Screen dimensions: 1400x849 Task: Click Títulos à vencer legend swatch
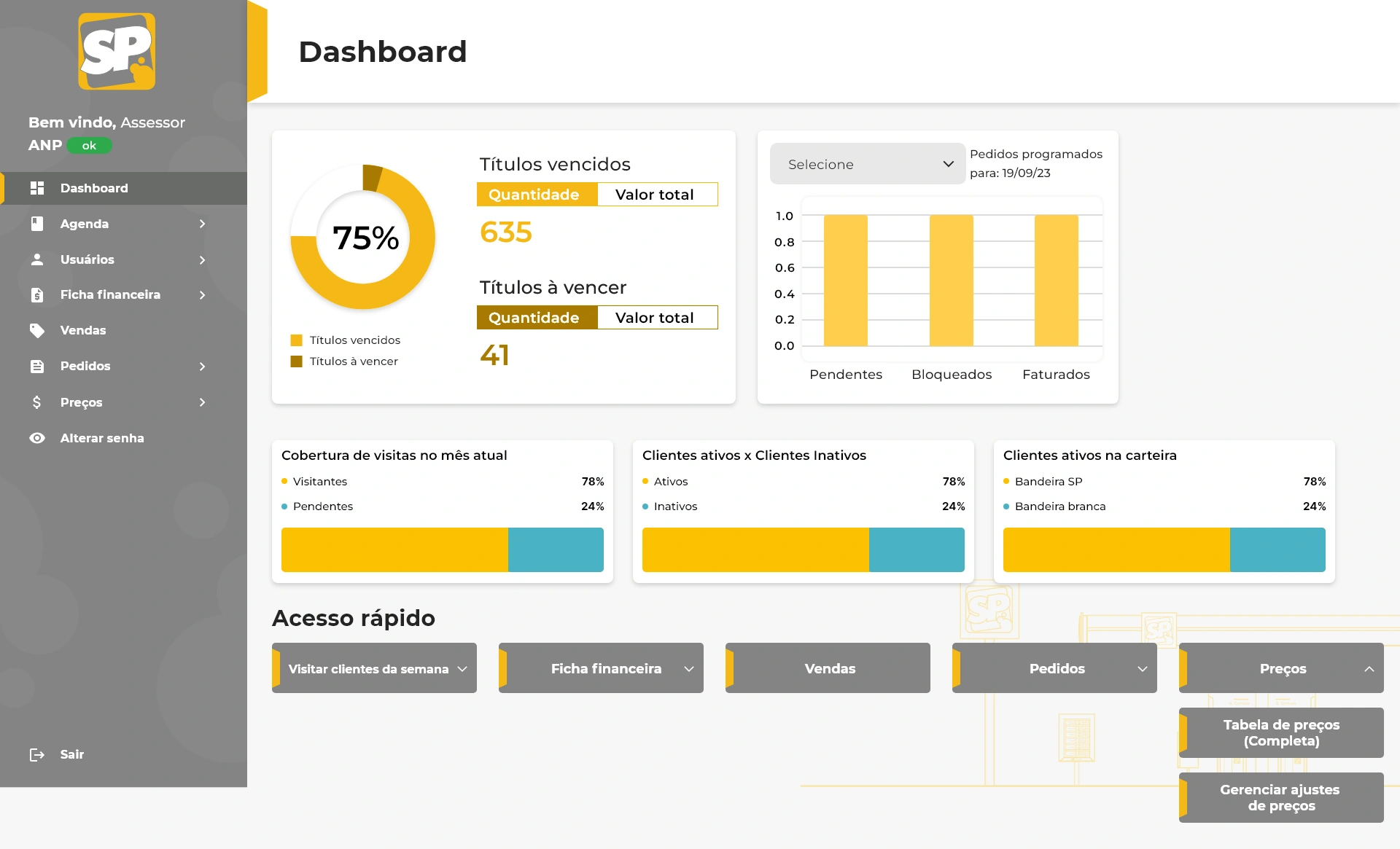click(x=296, y=361)
